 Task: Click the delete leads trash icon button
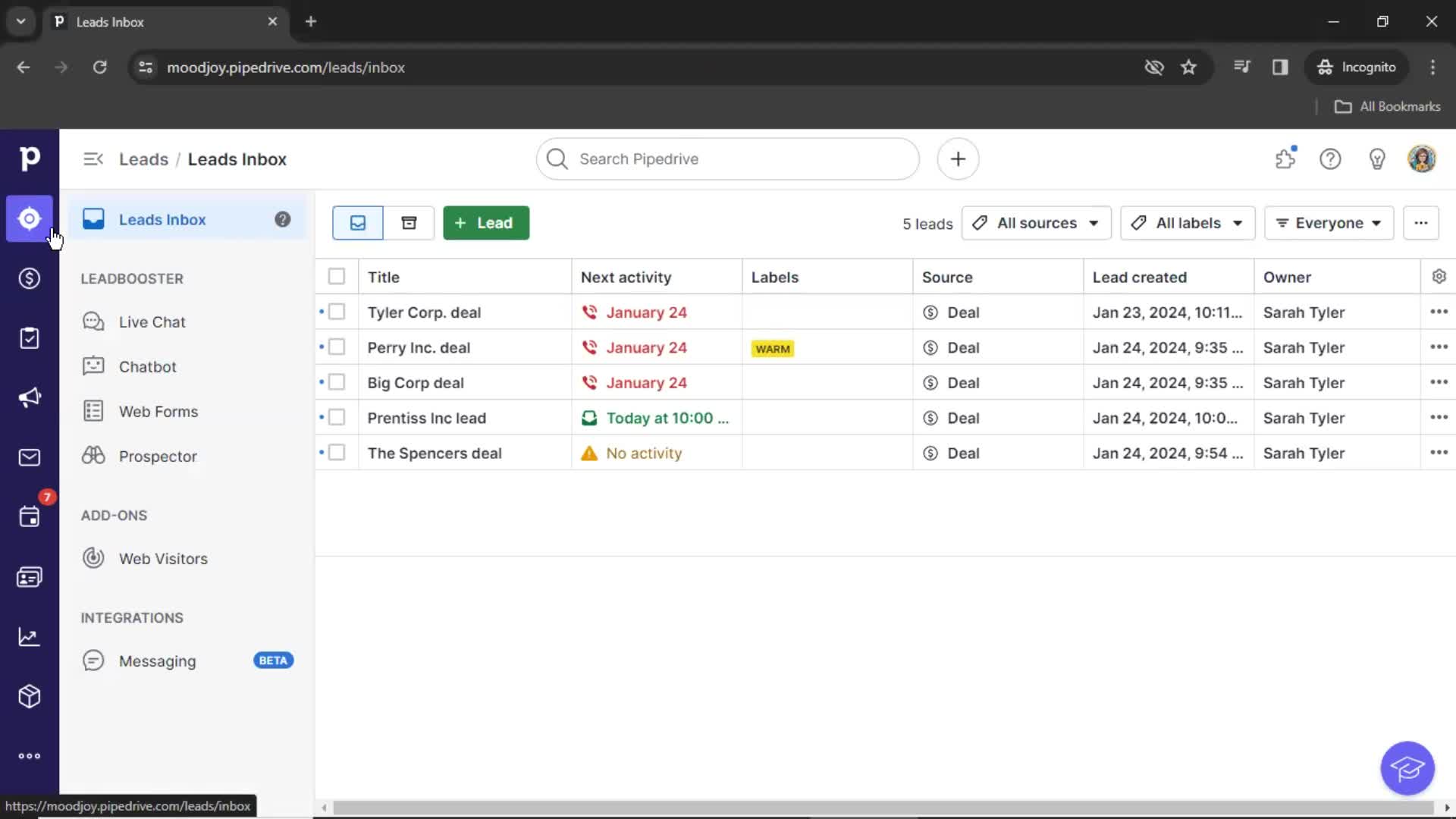pos(408,222)
